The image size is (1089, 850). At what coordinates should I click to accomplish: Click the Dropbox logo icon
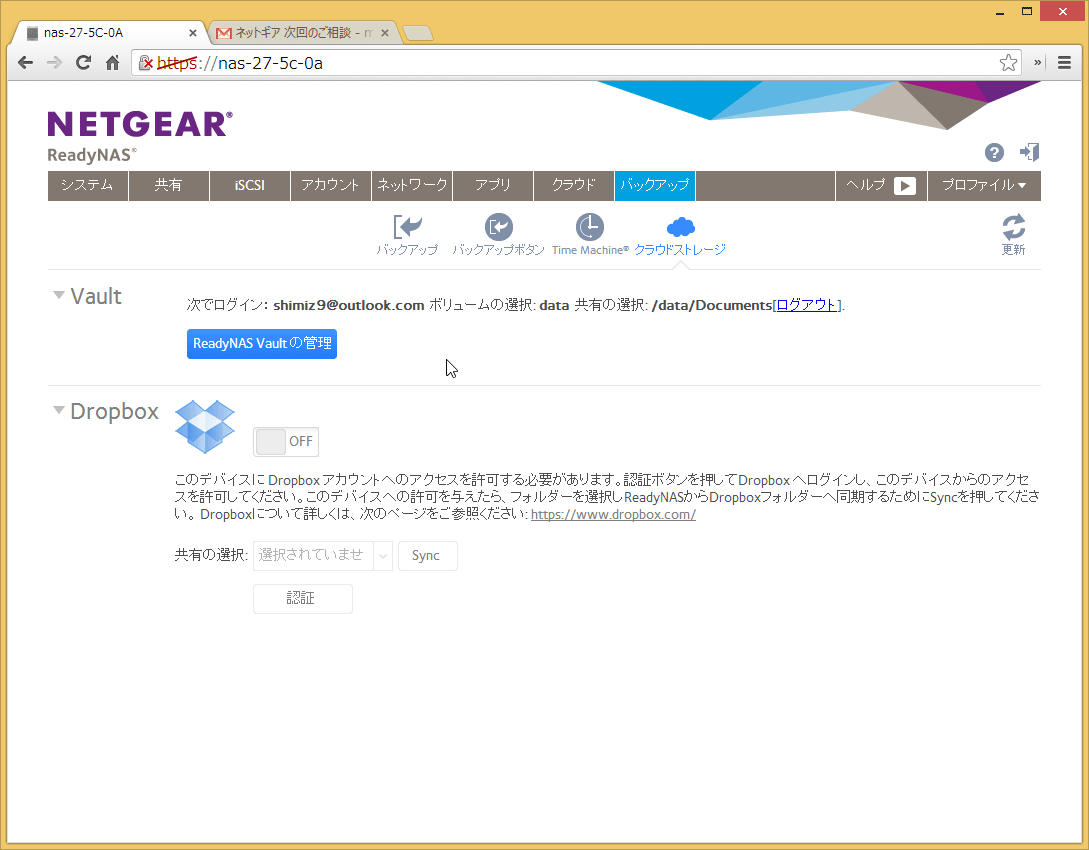205,425
